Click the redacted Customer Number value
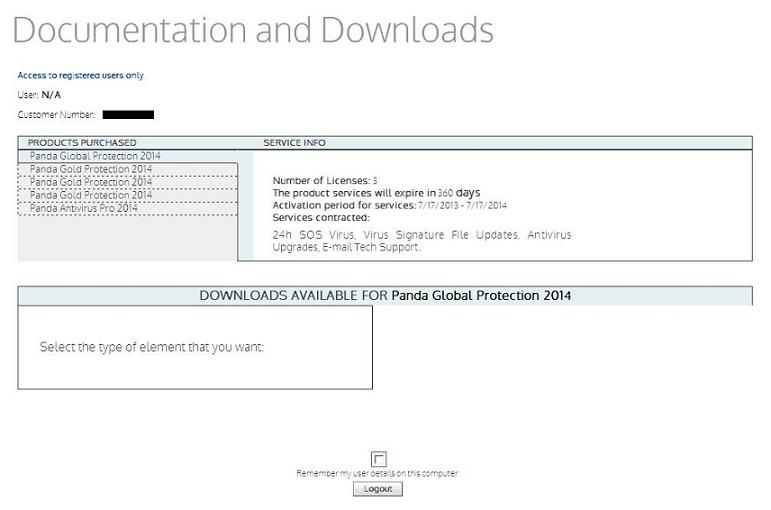 (x=128, y=115)
